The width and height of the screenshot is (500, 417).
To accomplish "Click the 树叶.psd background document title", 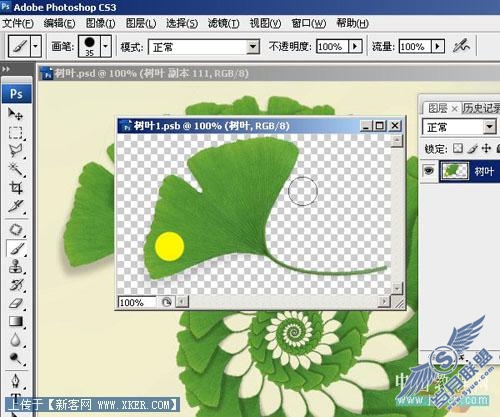I will (x=152, y=73).
